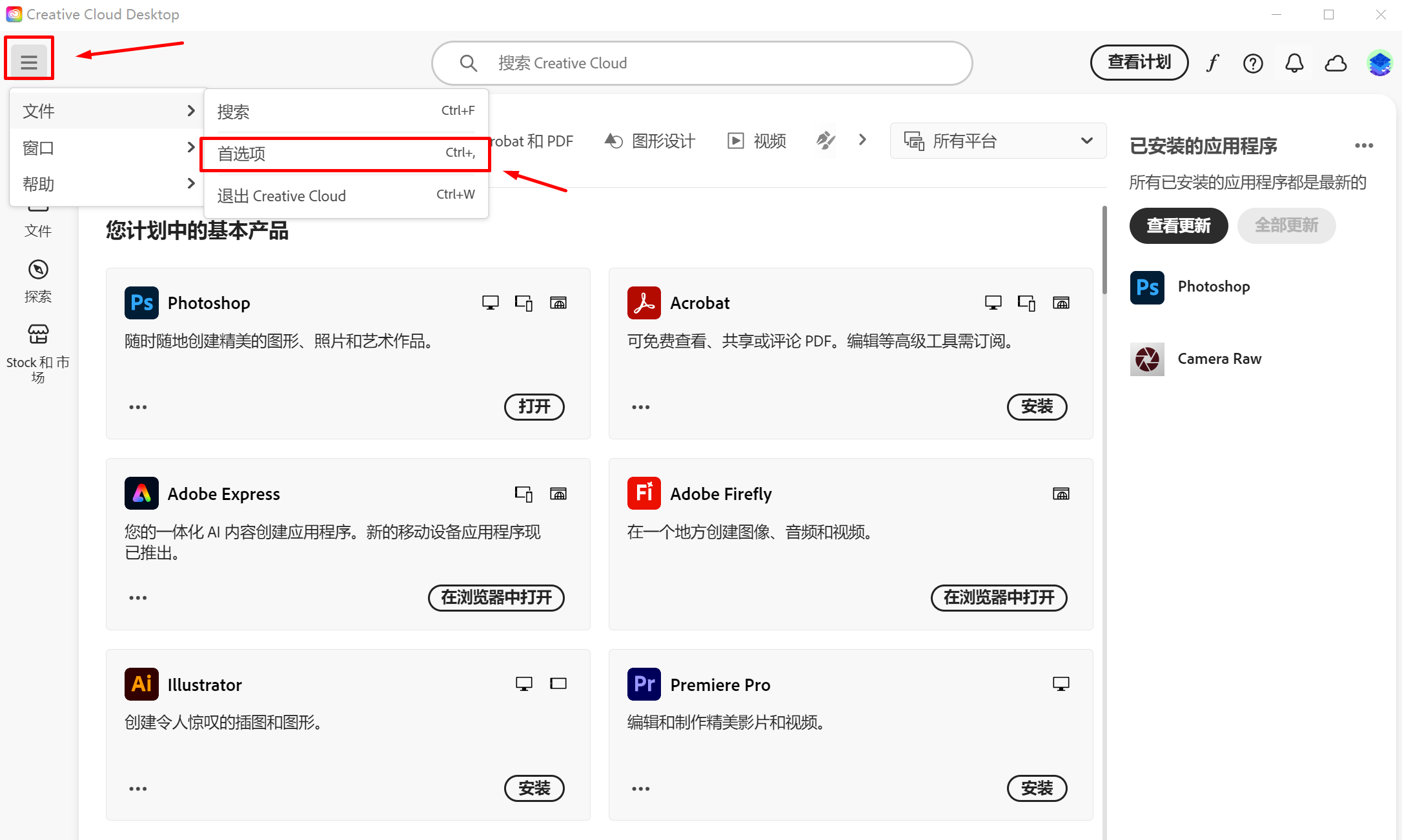Image resolution: width=1402 pixels, height=840 pixels.
Task: Click tablet platform icon on Illustrator card
Action: 558,684
